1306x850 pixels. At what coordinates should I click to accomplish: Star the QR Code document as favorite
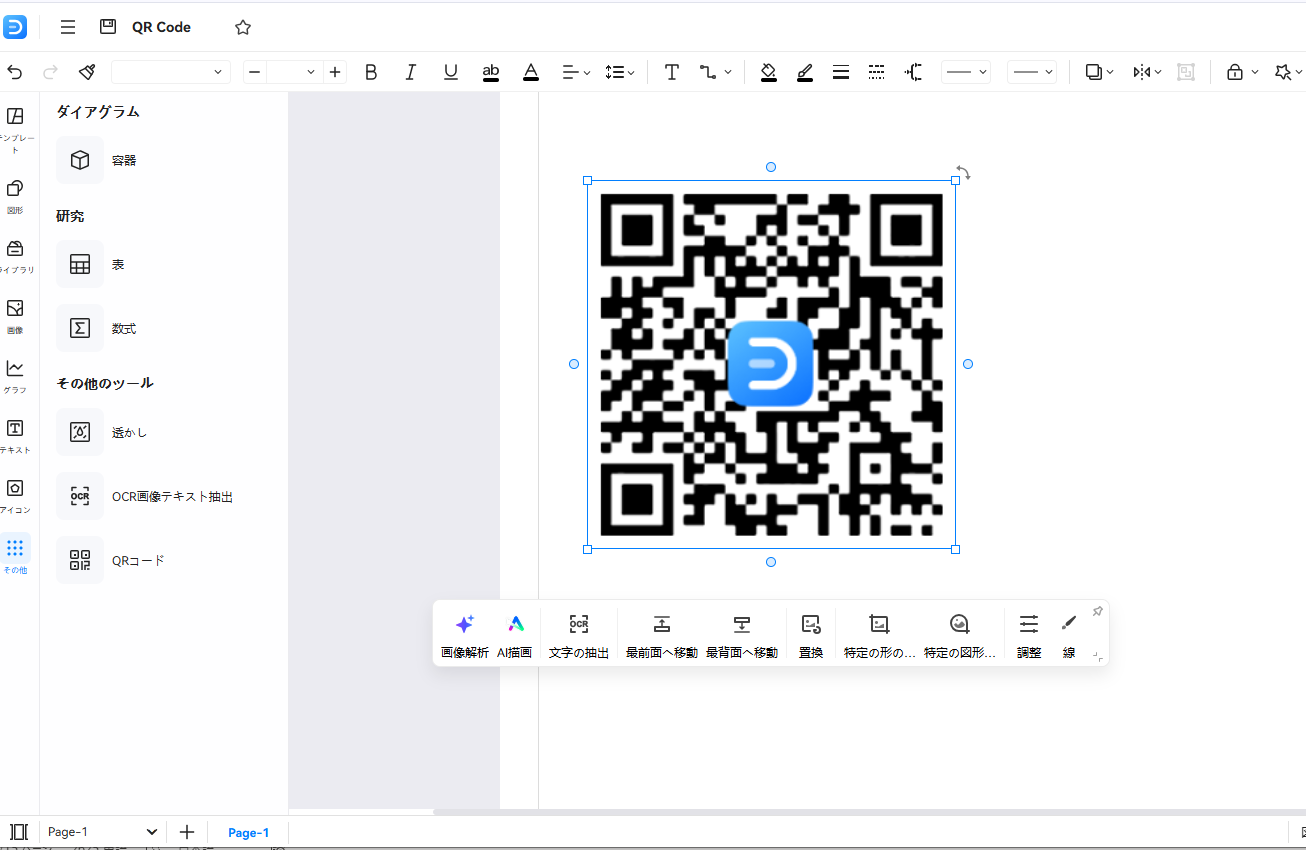(x=243, y=27)
